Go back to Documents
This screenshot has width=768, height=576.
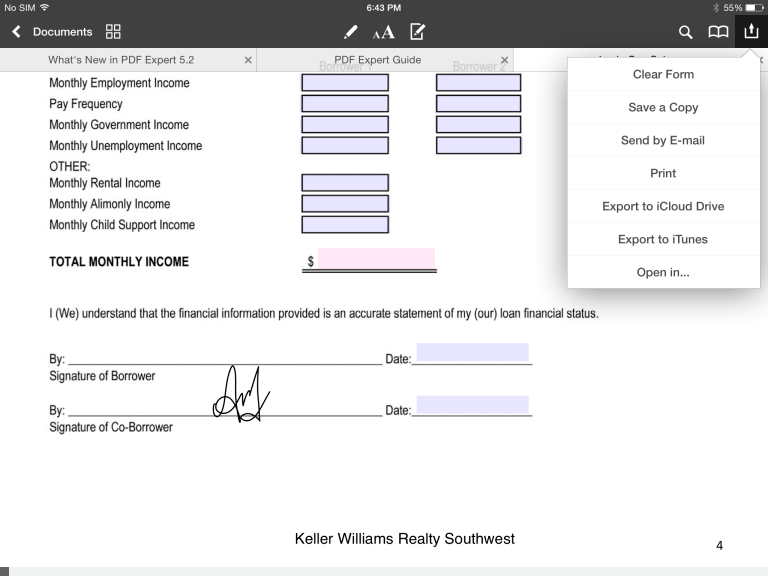[x=52, y=32]
